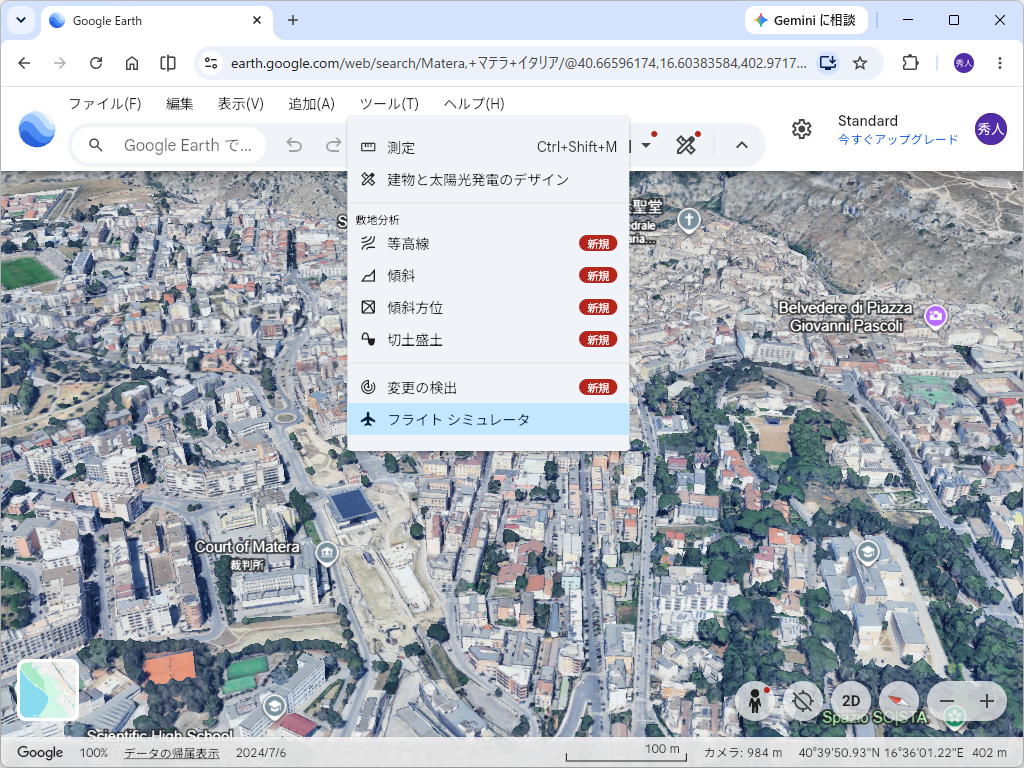Open the ファイル(F) menu
The height and width of the screenshot is (768, 1024).
pyautogui.click(x=104, y=103)
